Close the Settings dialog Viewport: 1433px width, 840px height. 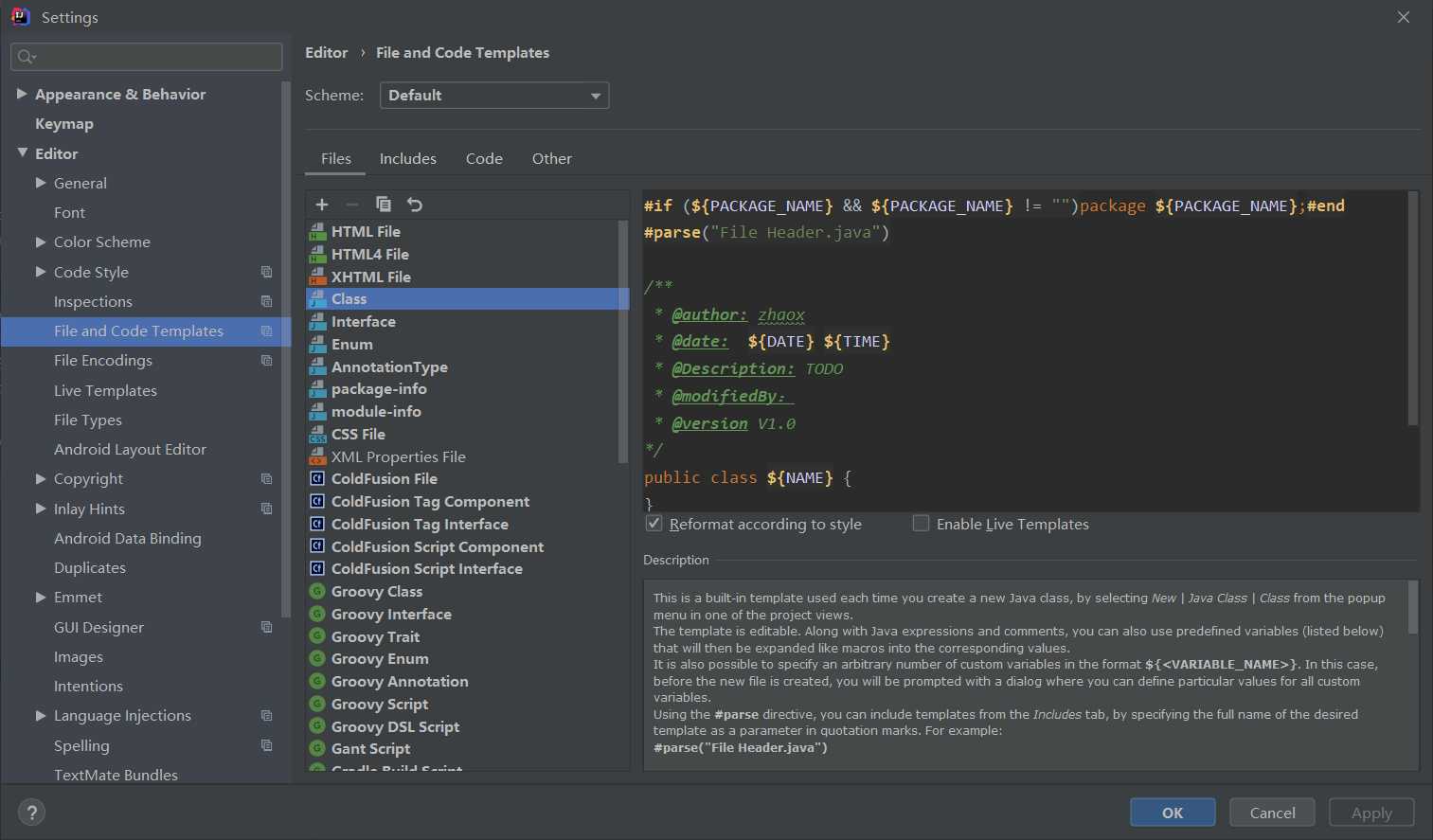click(x=1404, y=17)
